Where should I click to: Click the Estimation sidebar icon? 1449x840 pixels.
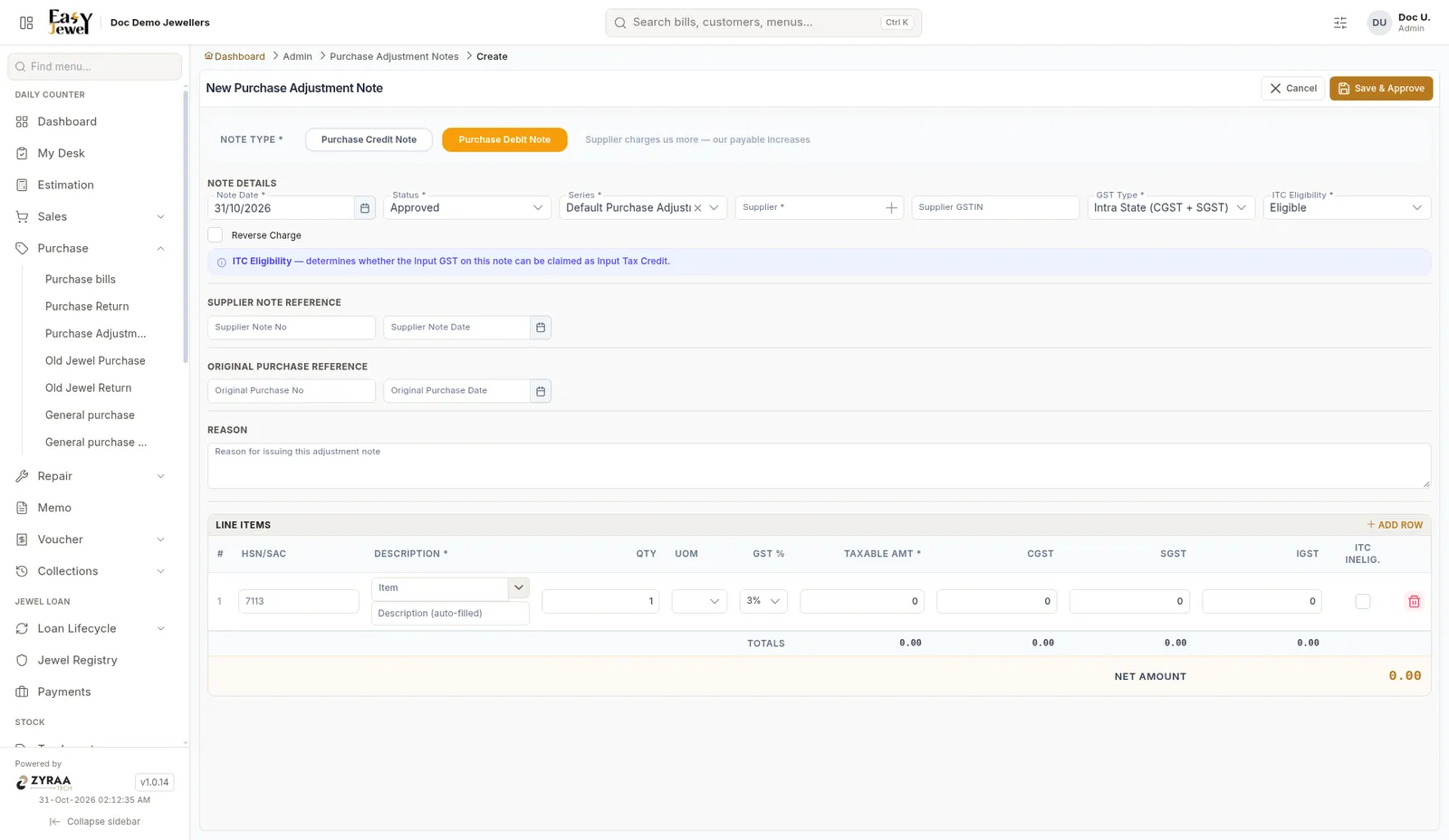[22, 185]
